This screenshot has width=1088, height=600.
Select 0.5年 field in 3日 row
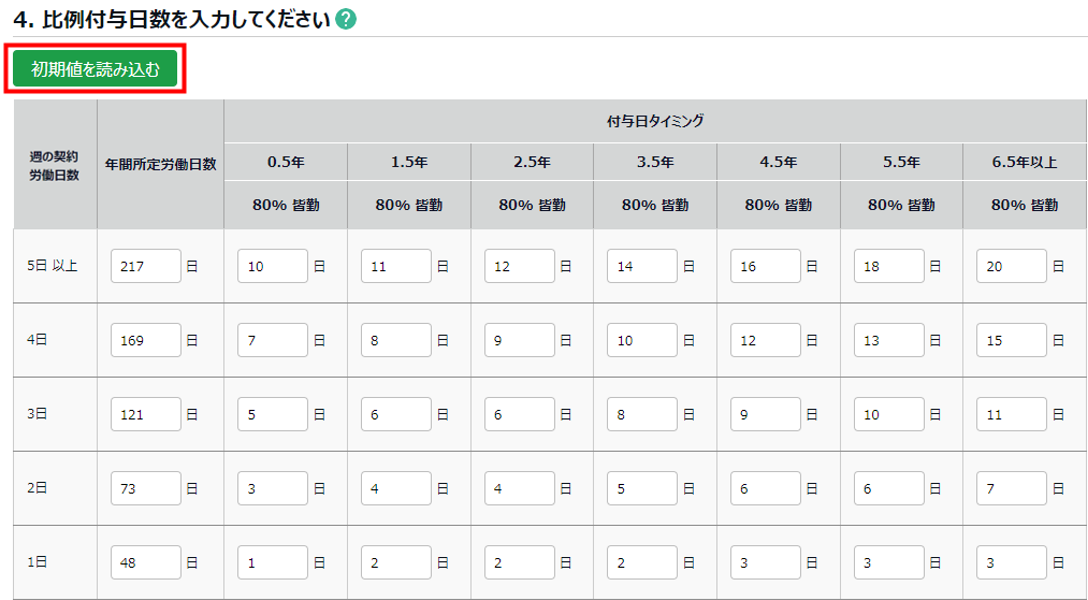(x=273, y=414)
